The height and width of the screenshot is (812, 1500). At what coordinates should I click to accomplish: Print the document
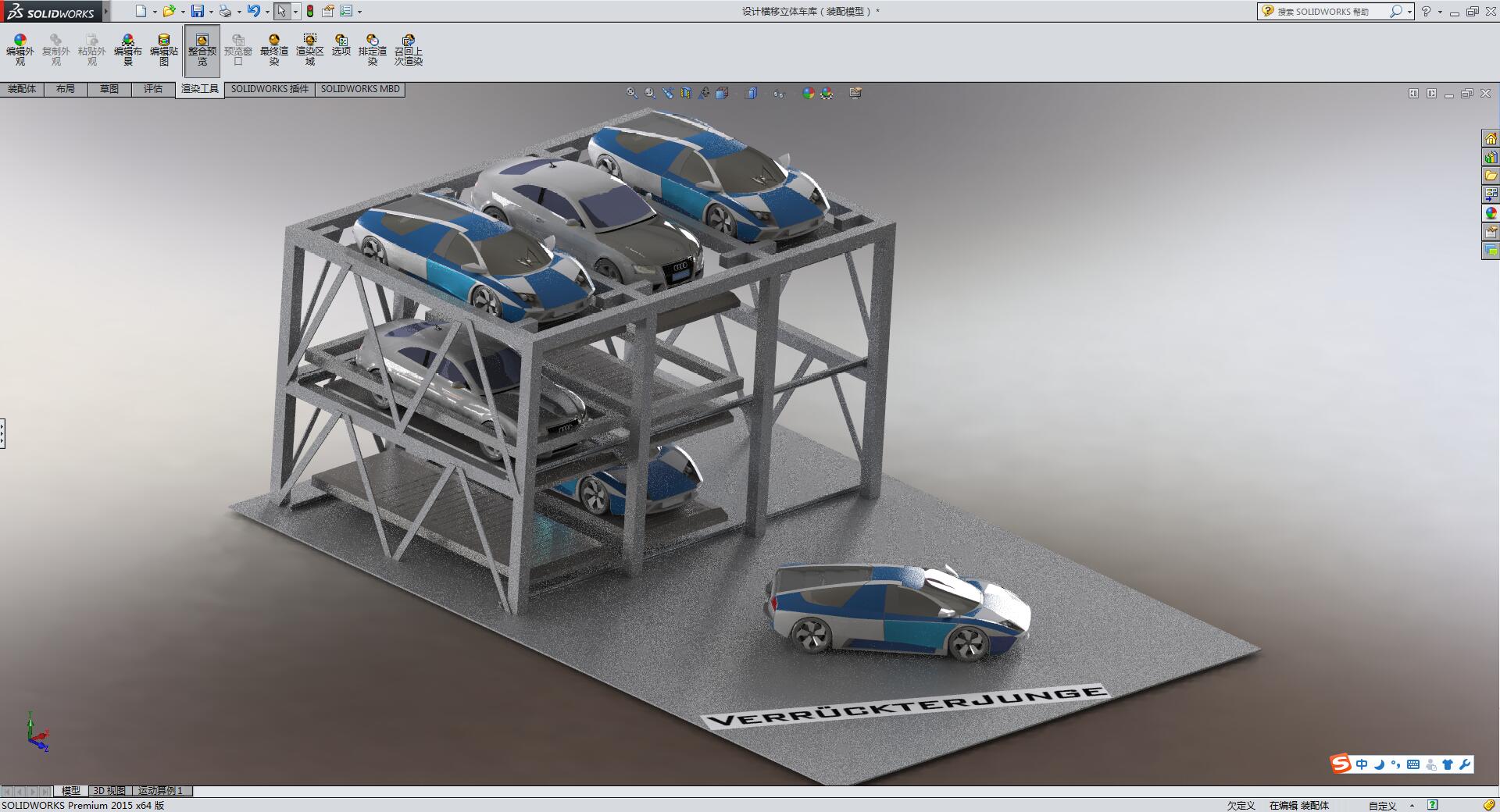click(225, 11)
